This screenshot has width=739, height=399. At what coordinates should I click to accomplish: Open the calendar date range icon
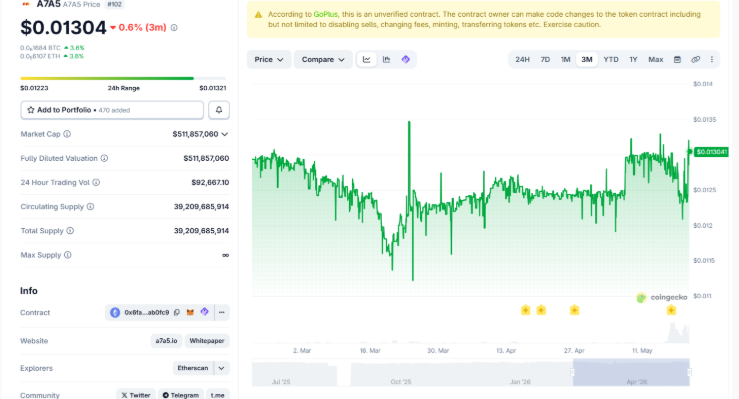pos(677,59)
